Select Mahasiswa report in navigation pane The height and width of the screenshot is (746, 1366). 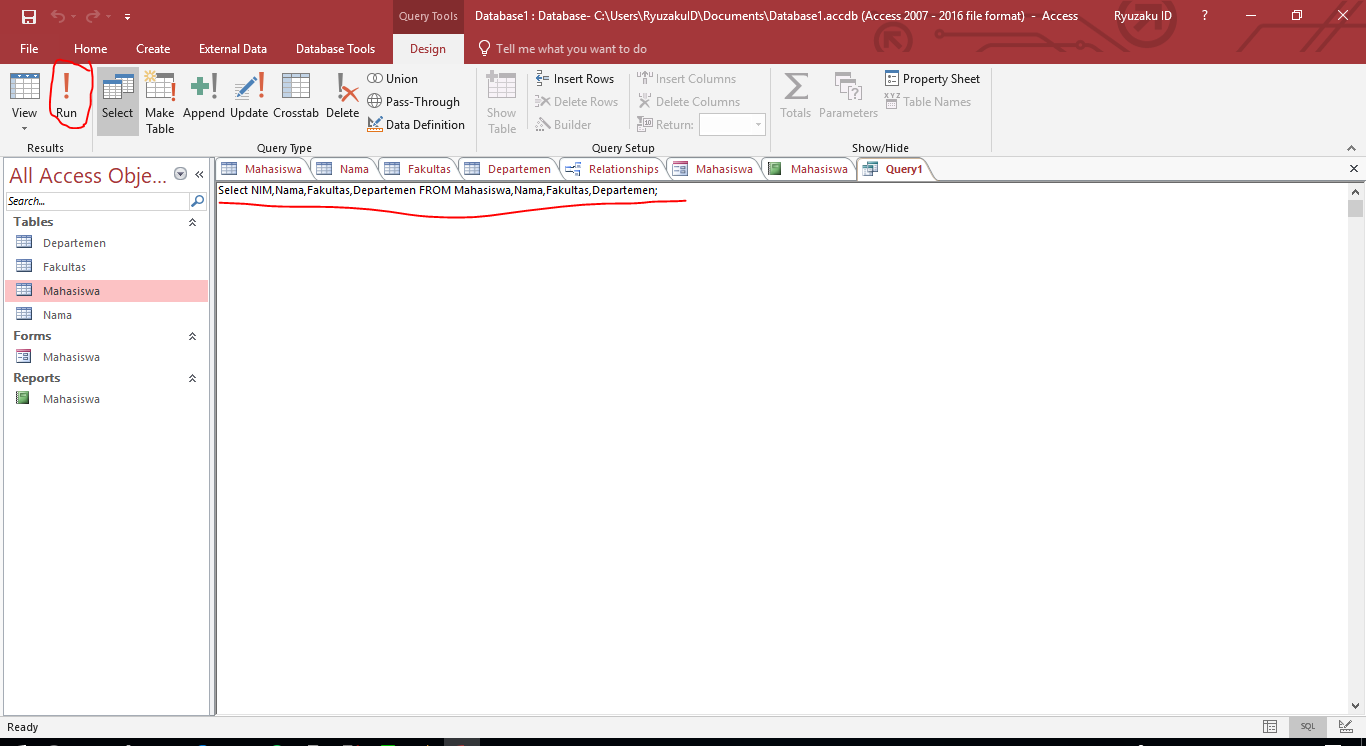106,399
